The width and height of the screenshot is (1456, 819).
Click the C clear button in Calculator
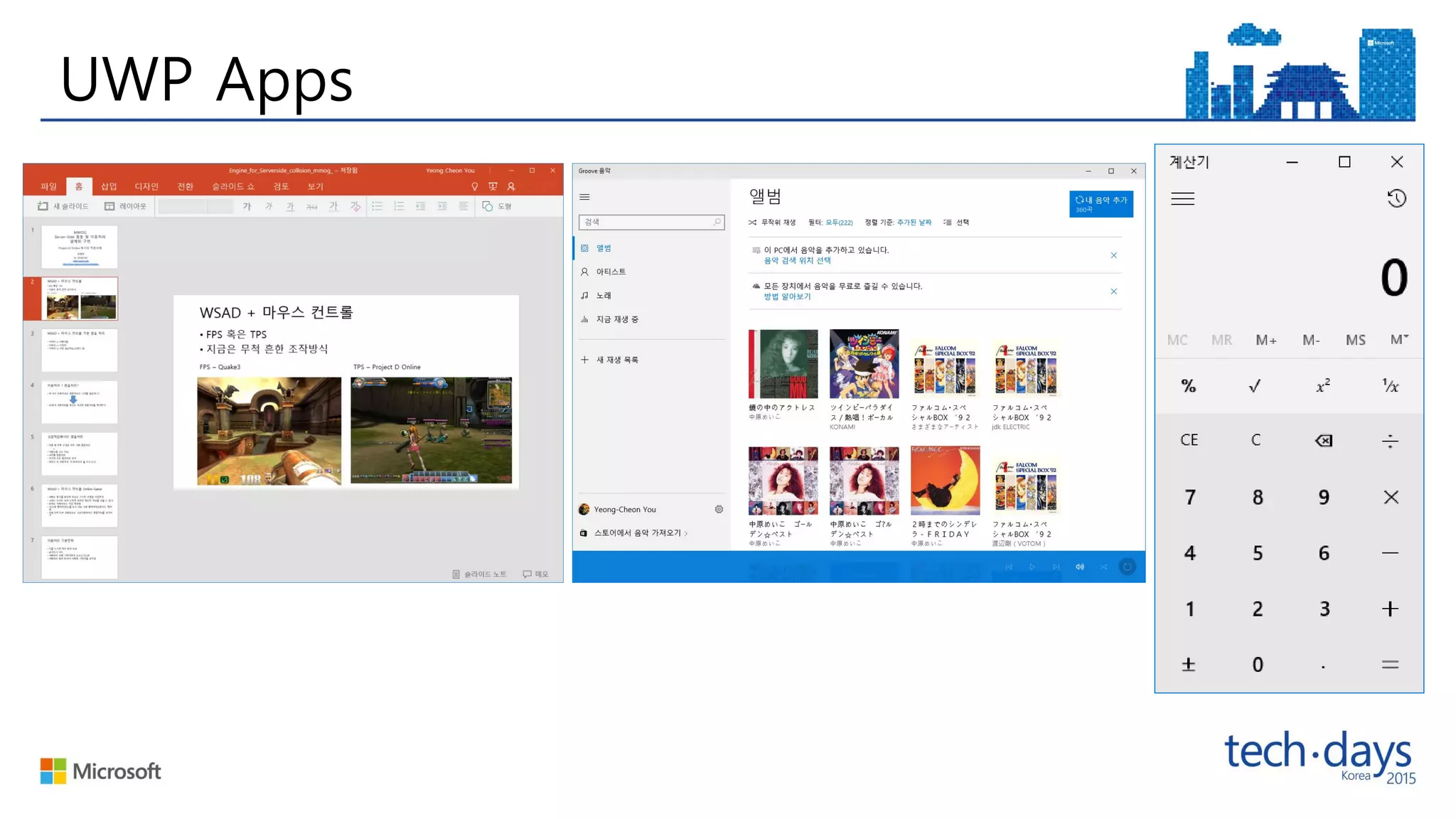point(1256,440)
